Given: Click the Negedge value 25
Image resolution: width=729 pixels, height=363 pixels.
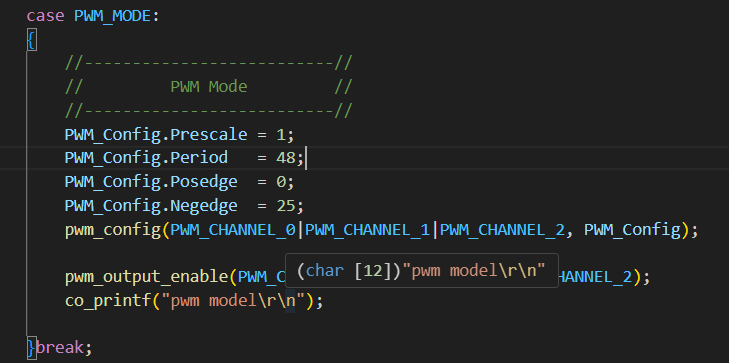Looking at the screenshot, I should coord(286,205).
